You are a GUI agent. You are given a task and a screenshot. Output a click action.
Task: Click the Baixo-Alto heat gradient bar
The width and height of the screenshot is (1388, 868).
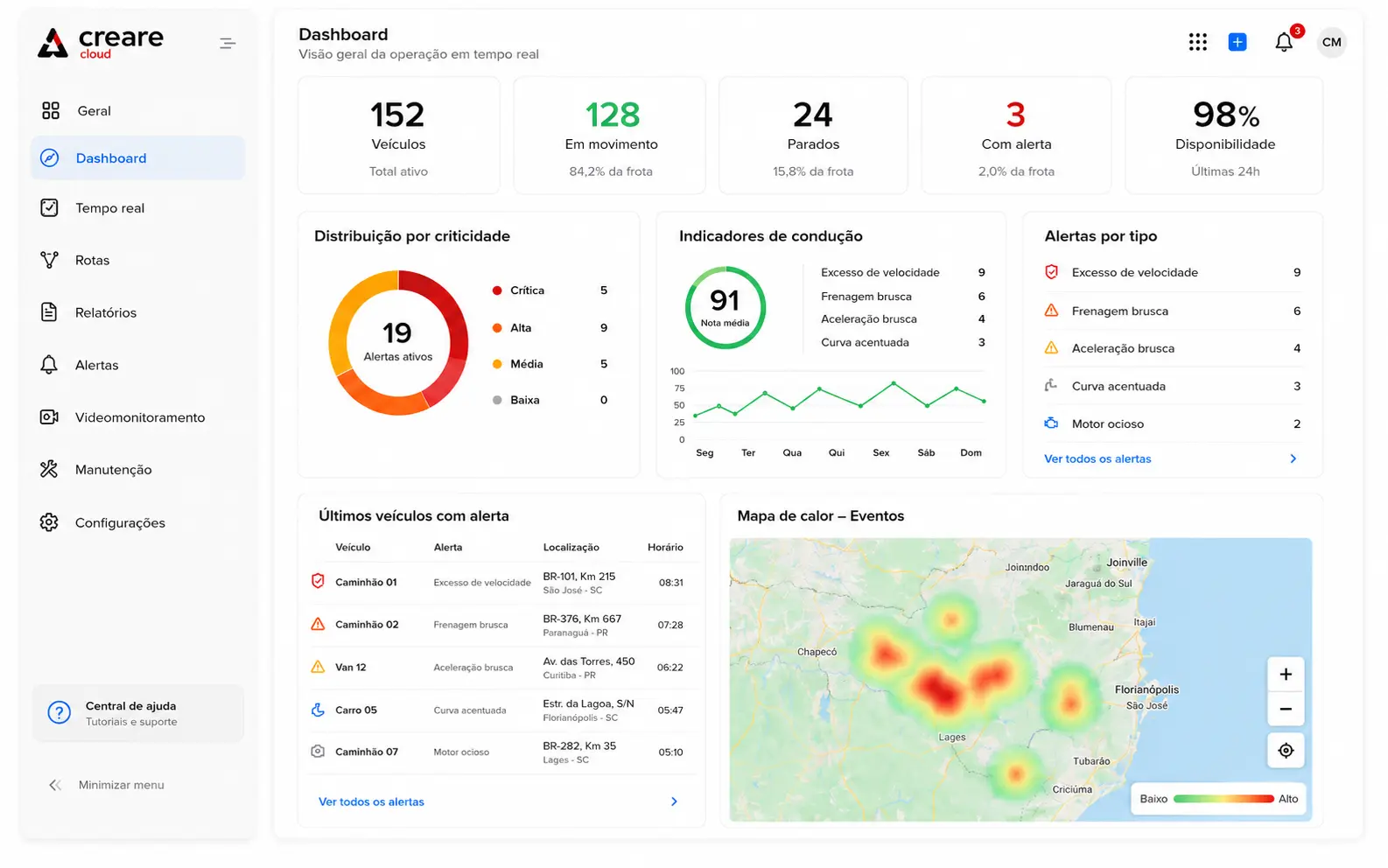tap(1223, 799)
